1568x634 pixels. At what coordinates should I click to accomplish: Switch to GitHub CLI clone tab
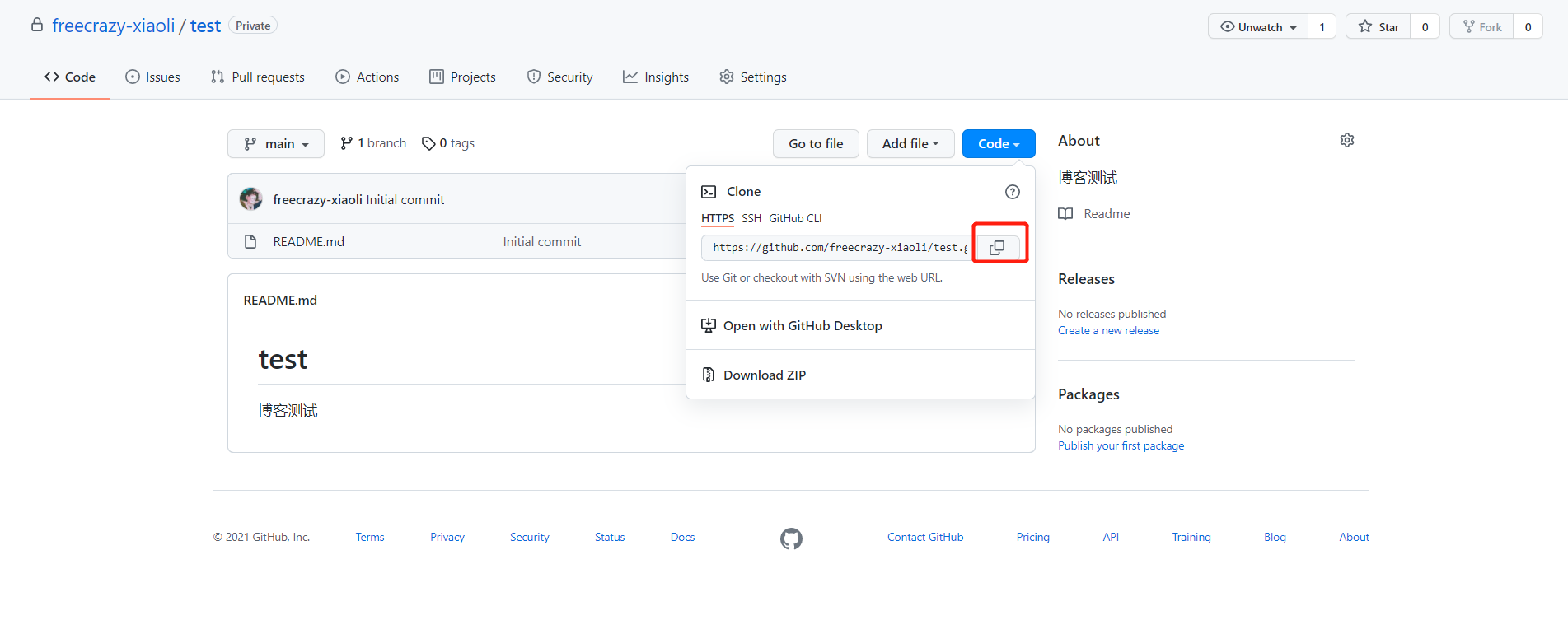tap(794, 219)
